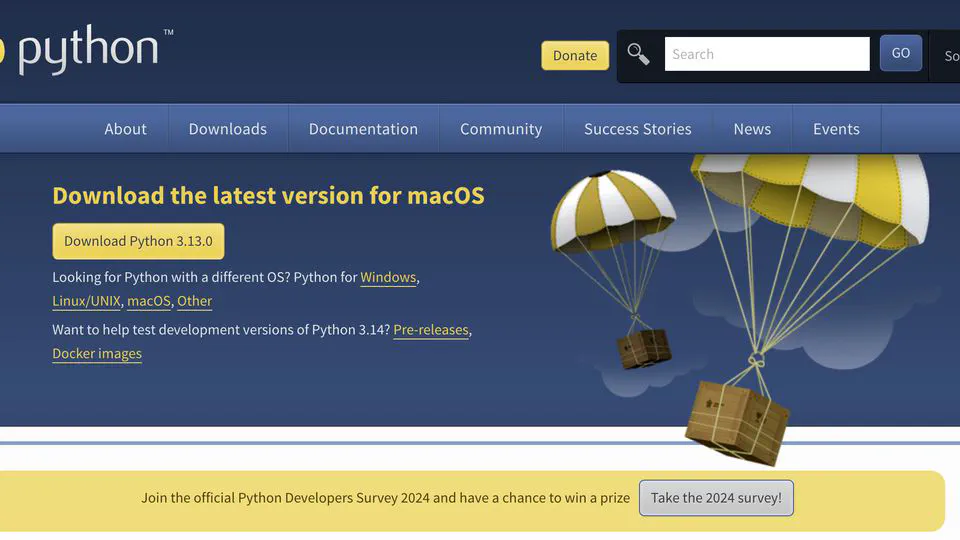Open the Success Stories menu

pyautogui.click(x=638, y=129)
